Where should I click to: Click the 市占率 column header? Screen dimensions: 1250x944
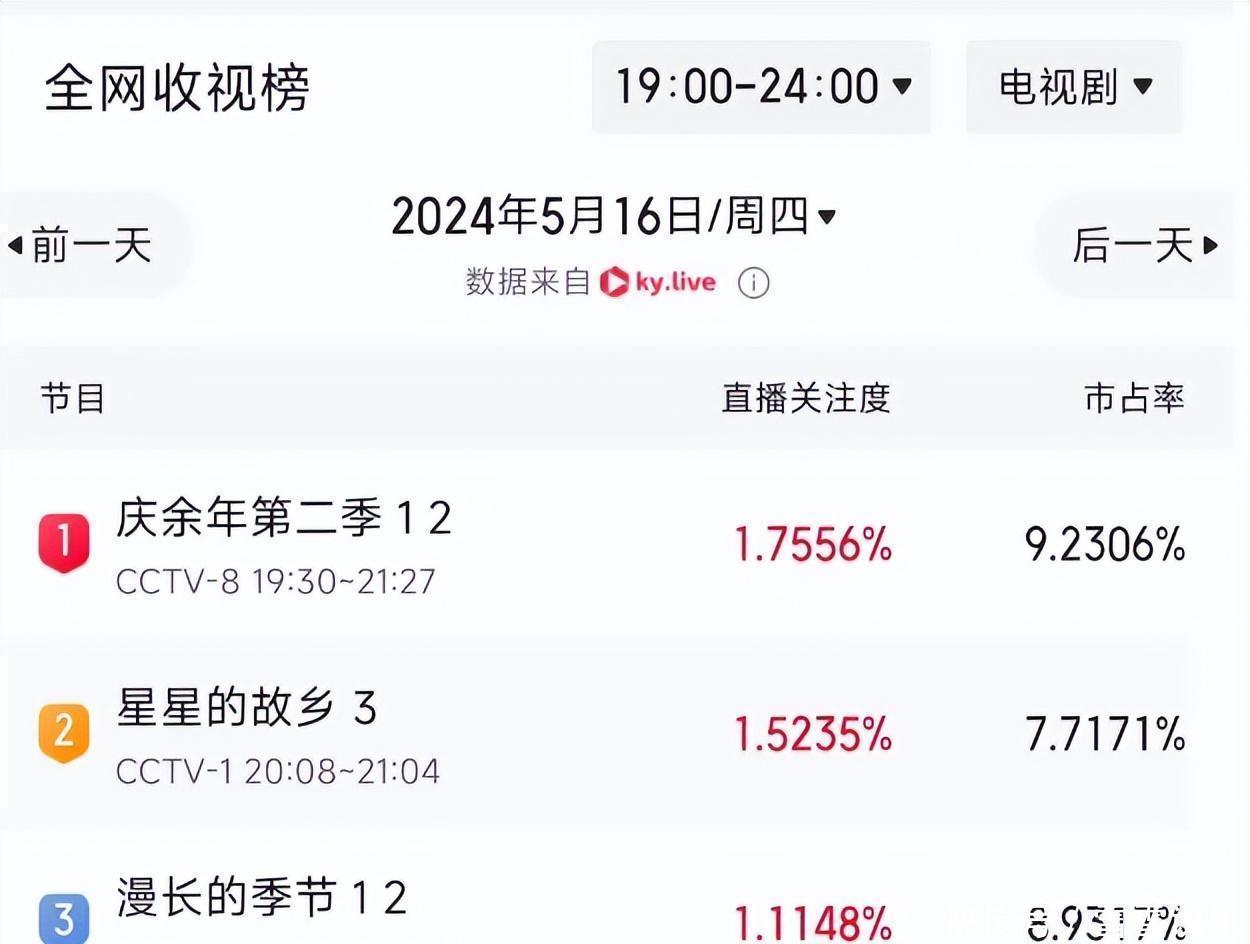[x=1134, y=398]
